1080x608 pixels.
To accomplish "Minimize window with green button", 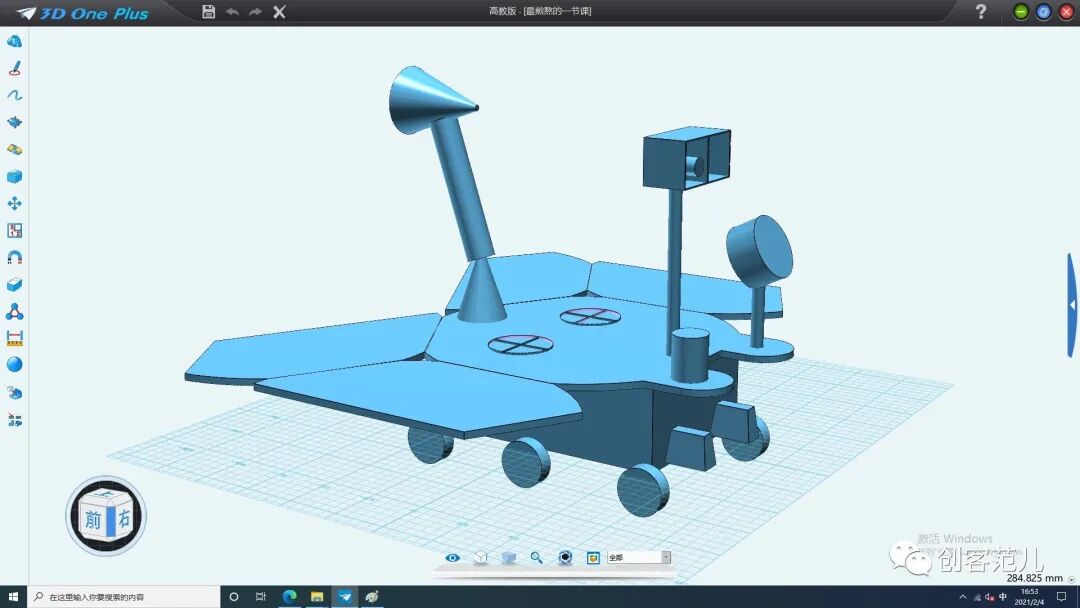I will [x=1021, y=12].
